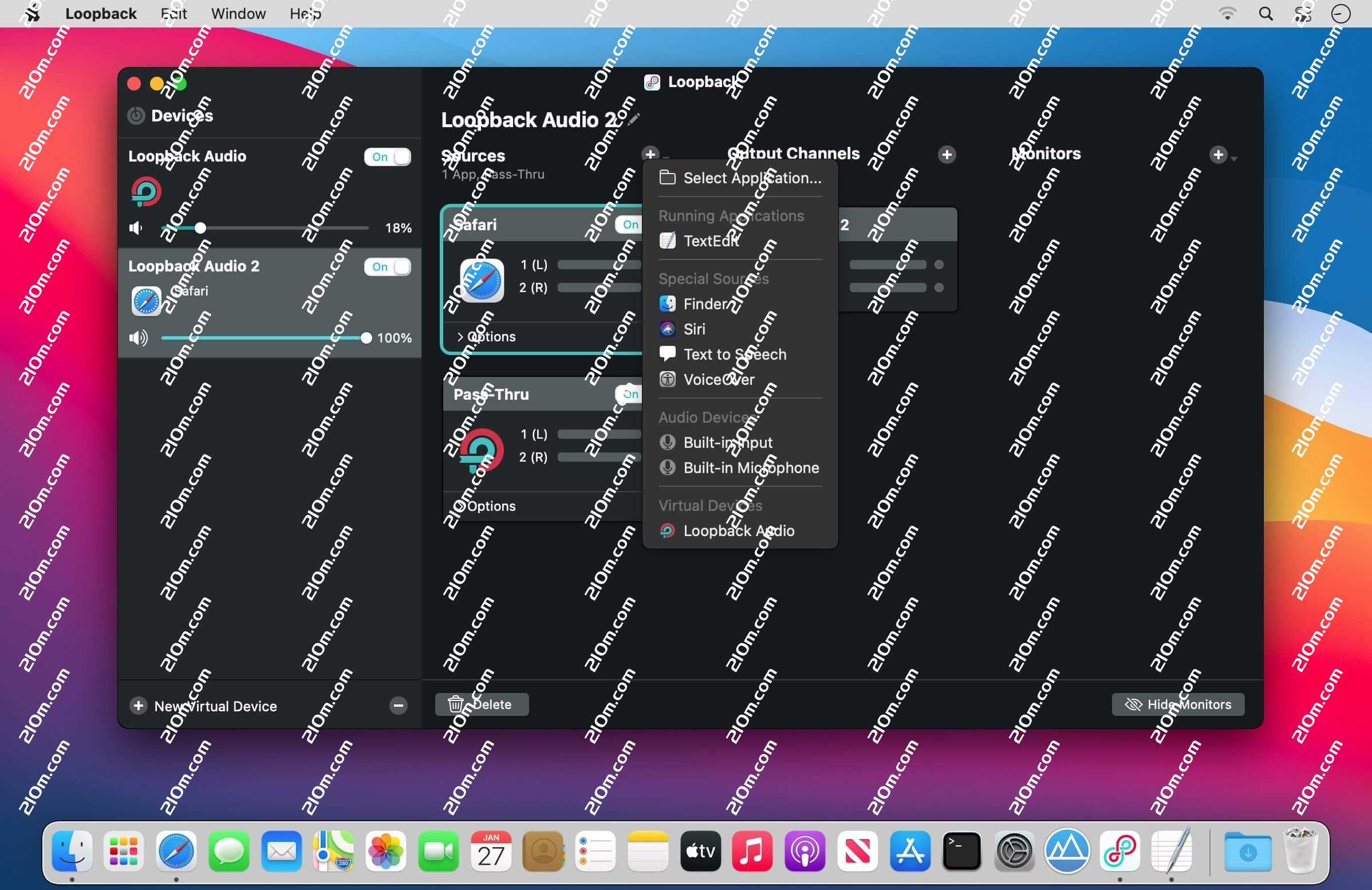Select Loopback Audio virtual device entry
The image size is (1372, 890).
(x=740, y=531)
